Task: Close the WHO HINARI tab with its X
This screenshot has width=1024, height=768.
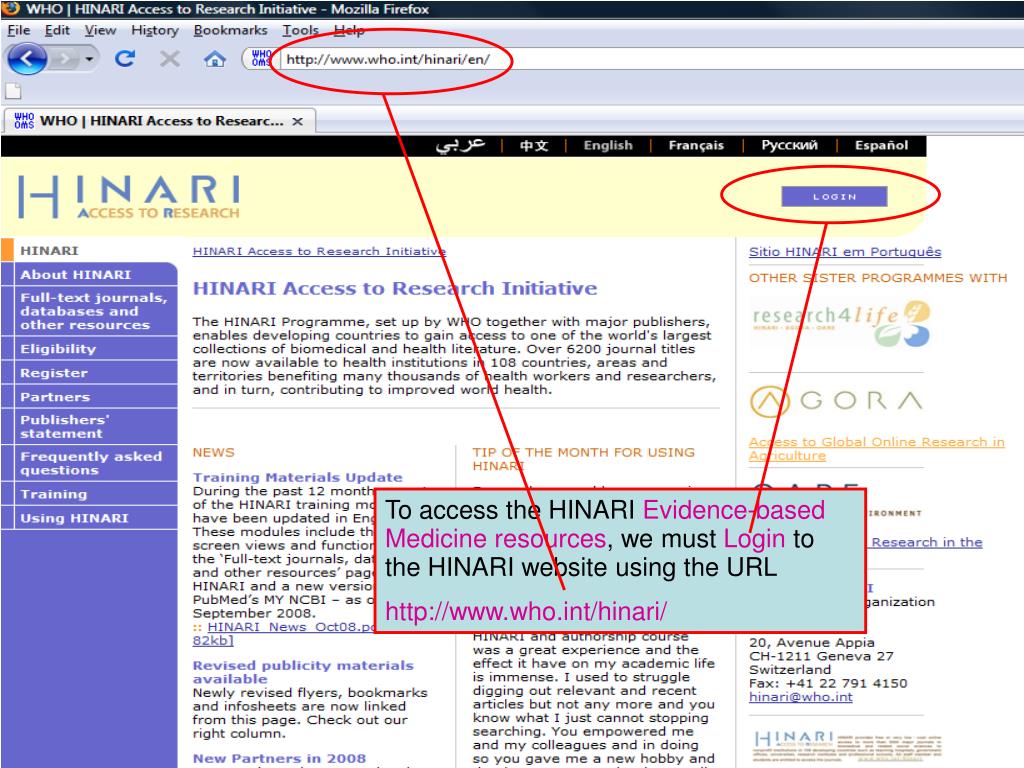Action: click(x=297, y=121)
